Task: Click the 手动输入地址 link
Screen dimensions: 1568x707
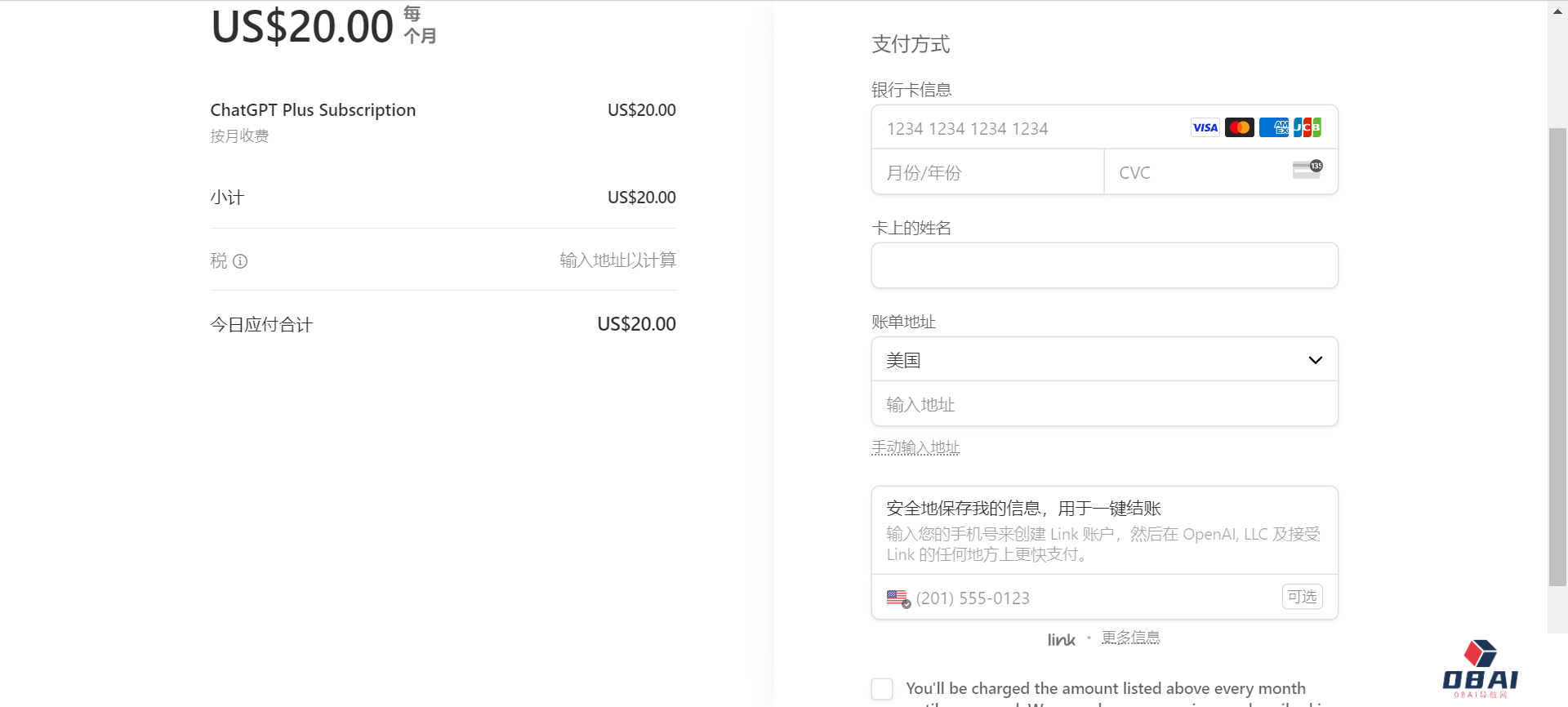Action: point(915,447)
